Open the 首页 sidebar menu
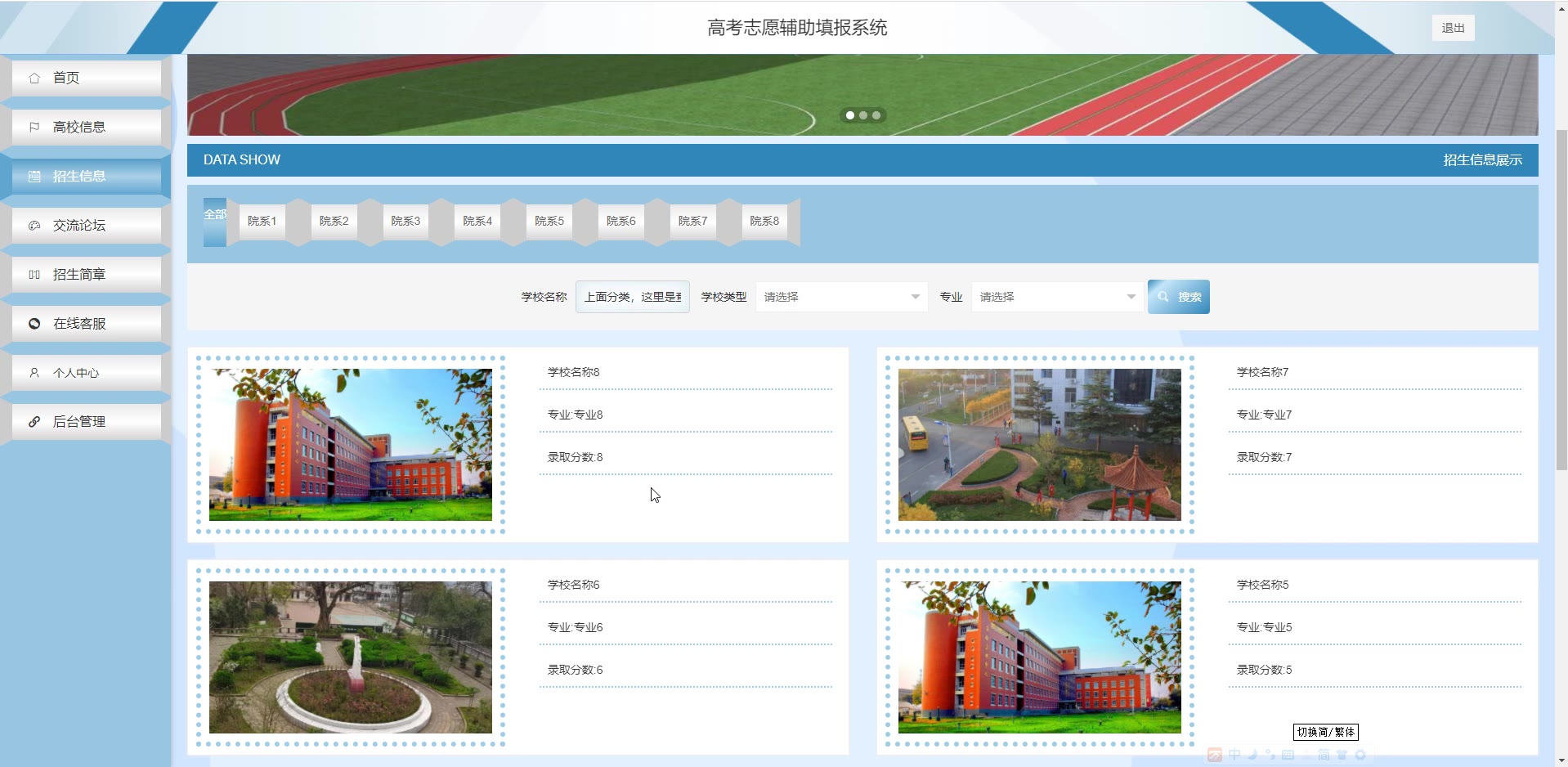Screen dimensions: 1568x767 pos(87,78)
